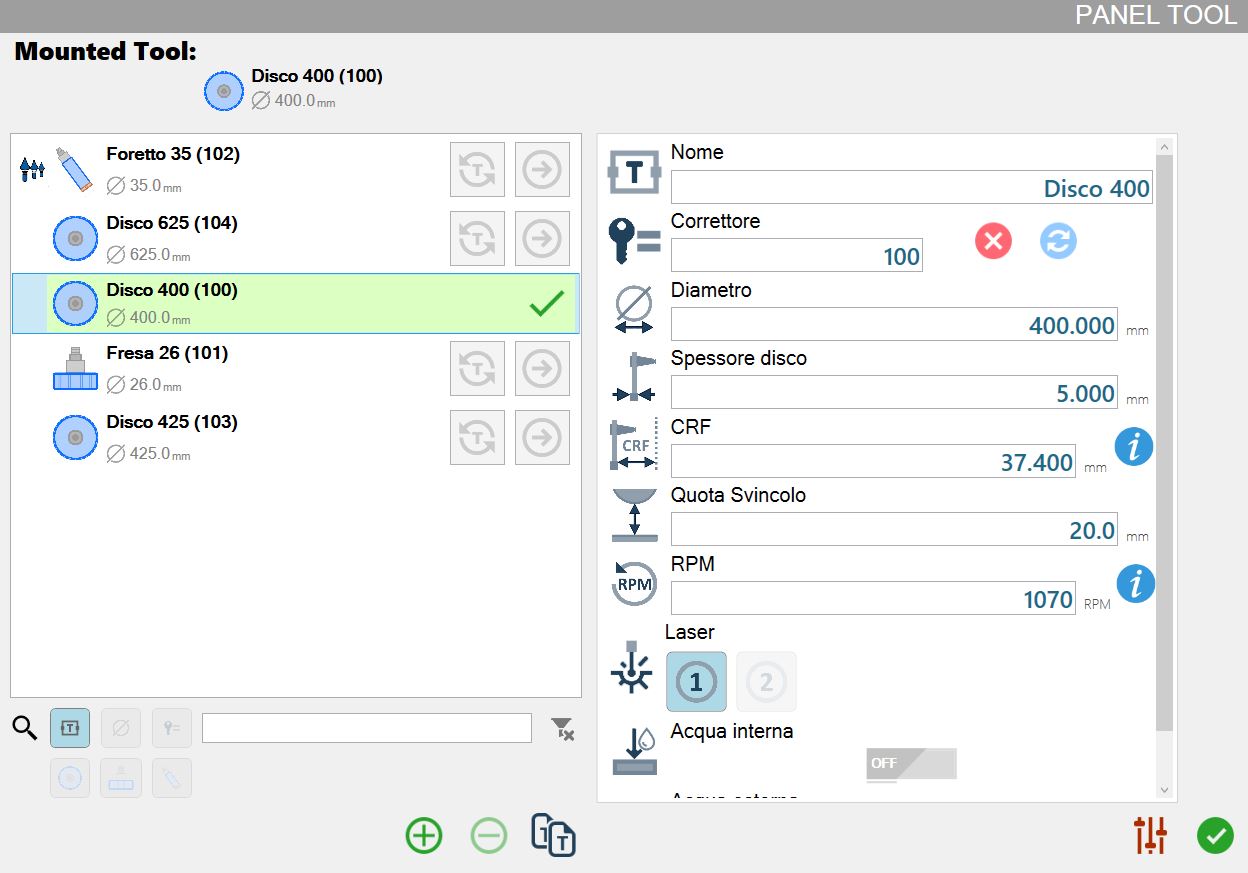The image size is (1248, 873).
Task: Click the arrow button on Disco 425 row
Action: (x=542, y=437)
